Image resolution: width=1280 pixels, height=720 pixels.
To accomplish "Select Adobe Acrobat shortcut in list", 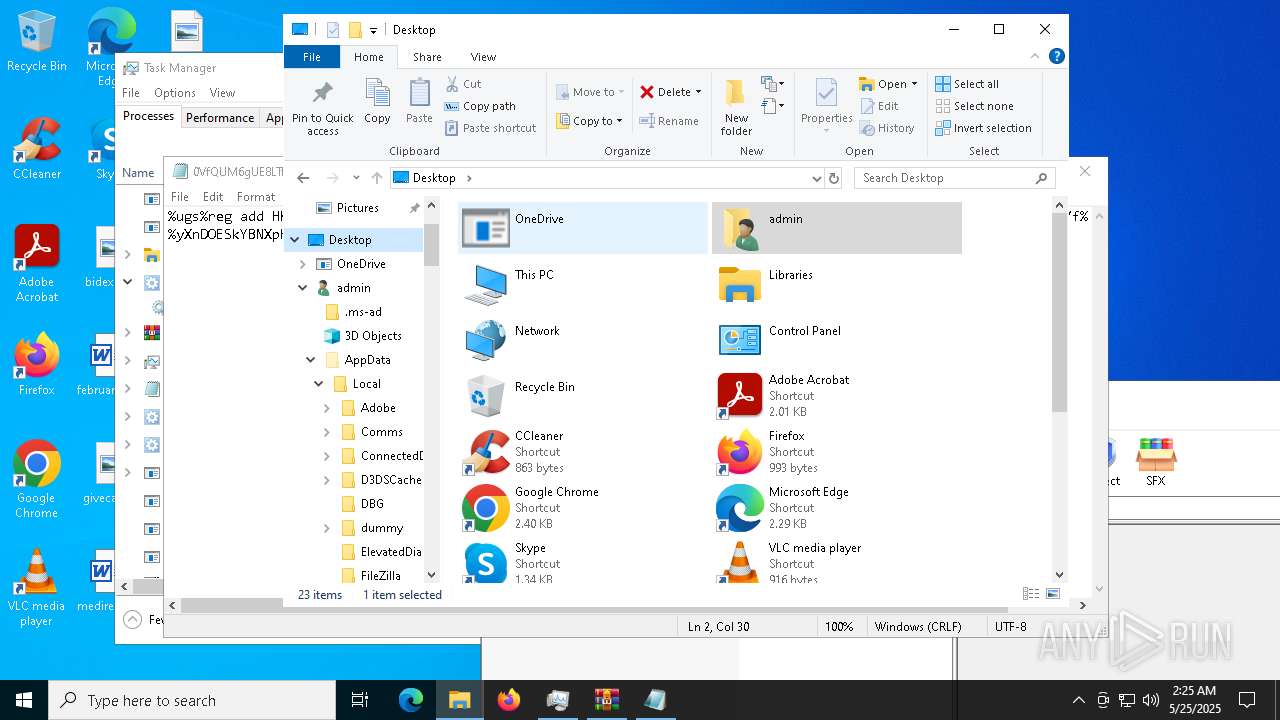I will [837, 396].
